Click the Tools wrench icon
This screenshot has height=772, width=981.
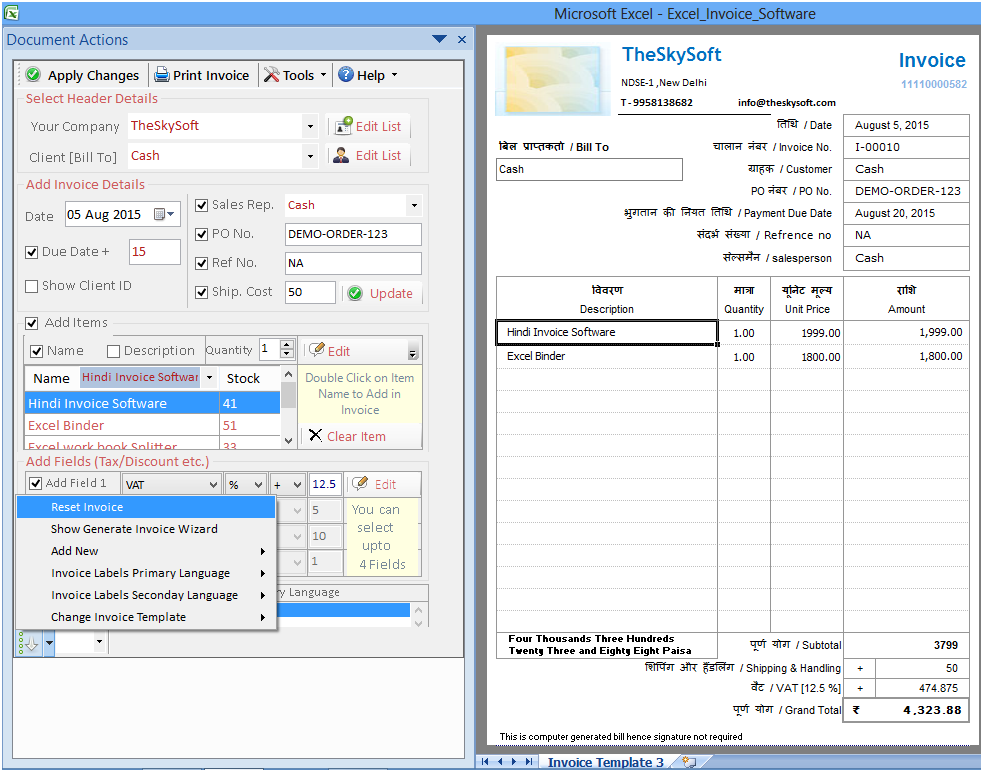(x=272, y=75)
